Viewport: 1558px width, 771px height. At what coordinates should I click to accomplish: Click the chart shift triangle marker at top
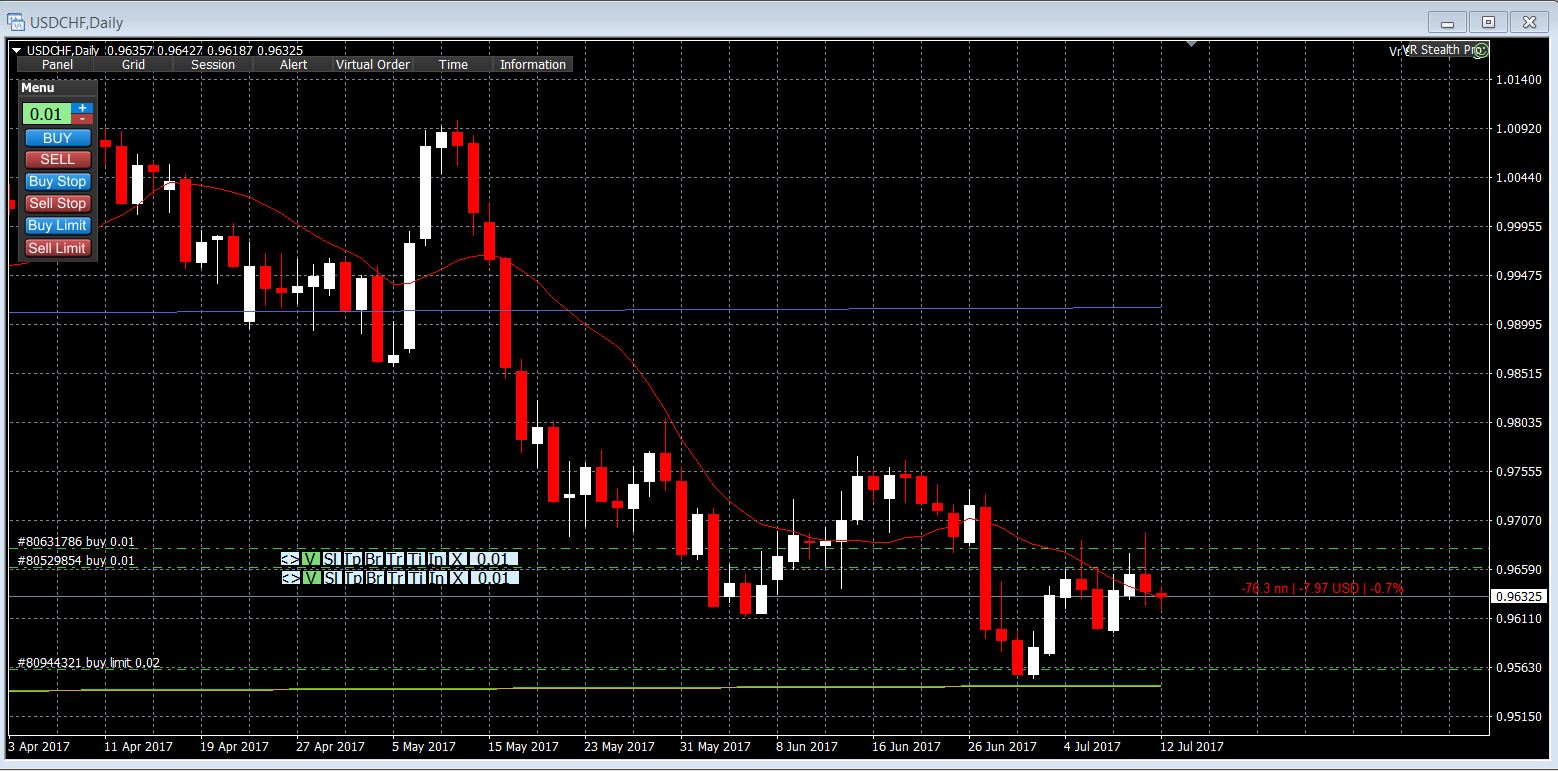(1191, 44)
